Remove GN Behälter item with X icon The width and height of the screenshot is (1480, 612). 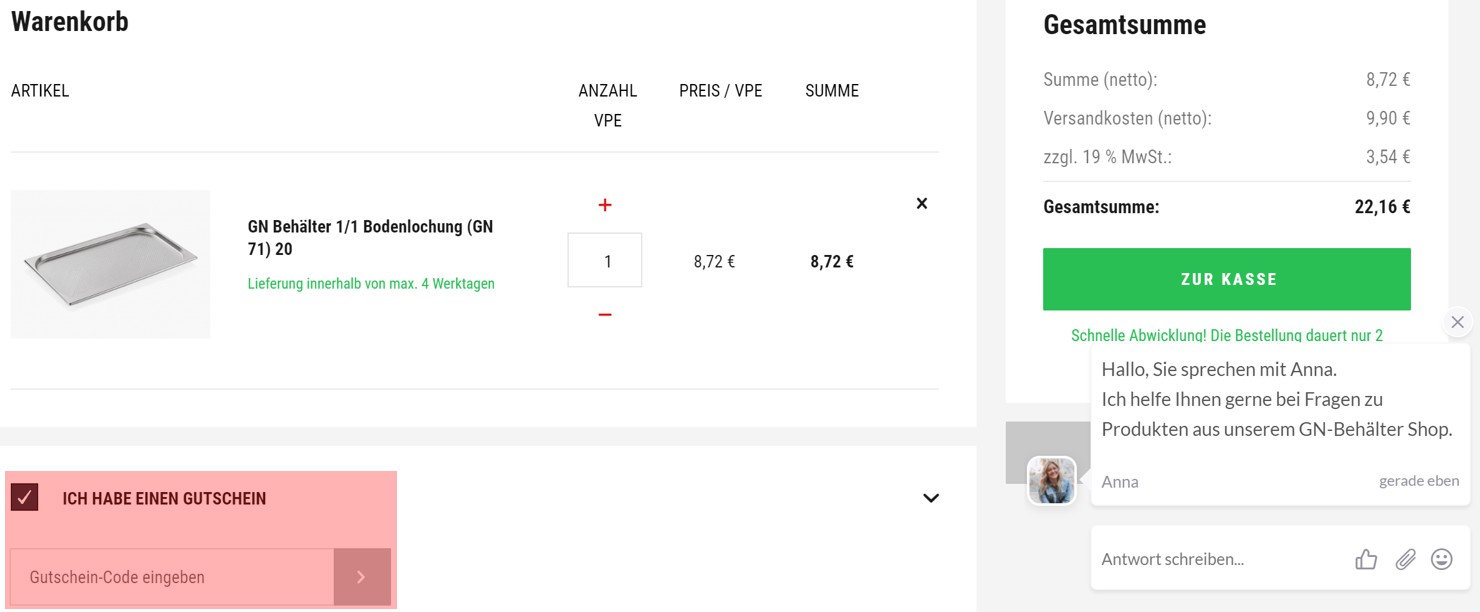921,203
